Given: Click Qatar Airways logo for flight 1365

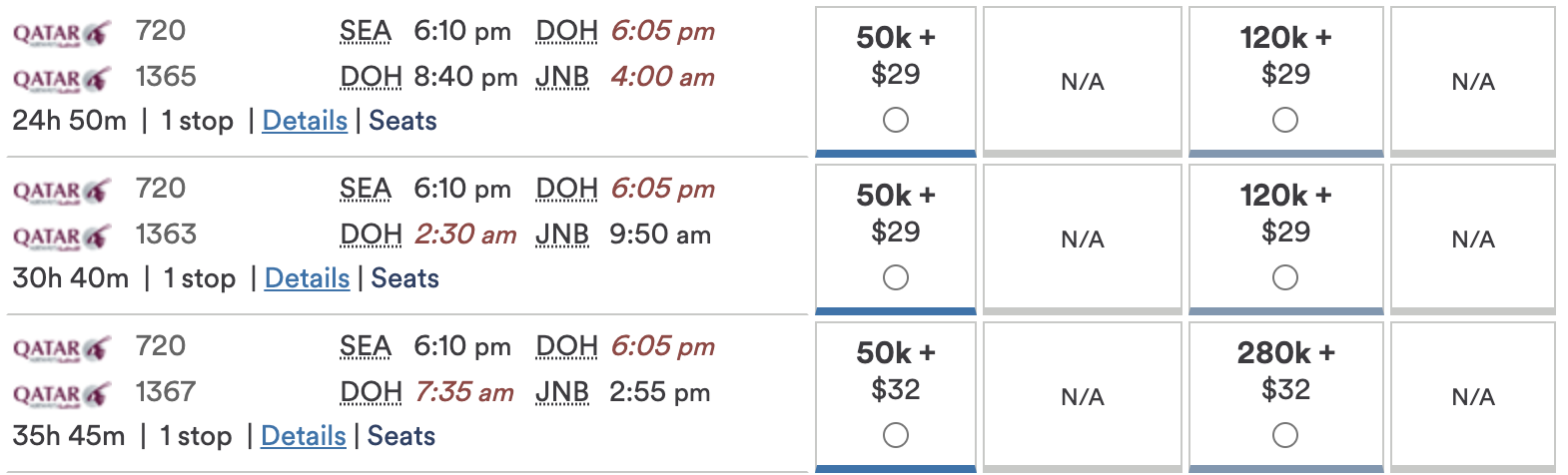Looking at the screenshot, I should [x=61, y=79].
